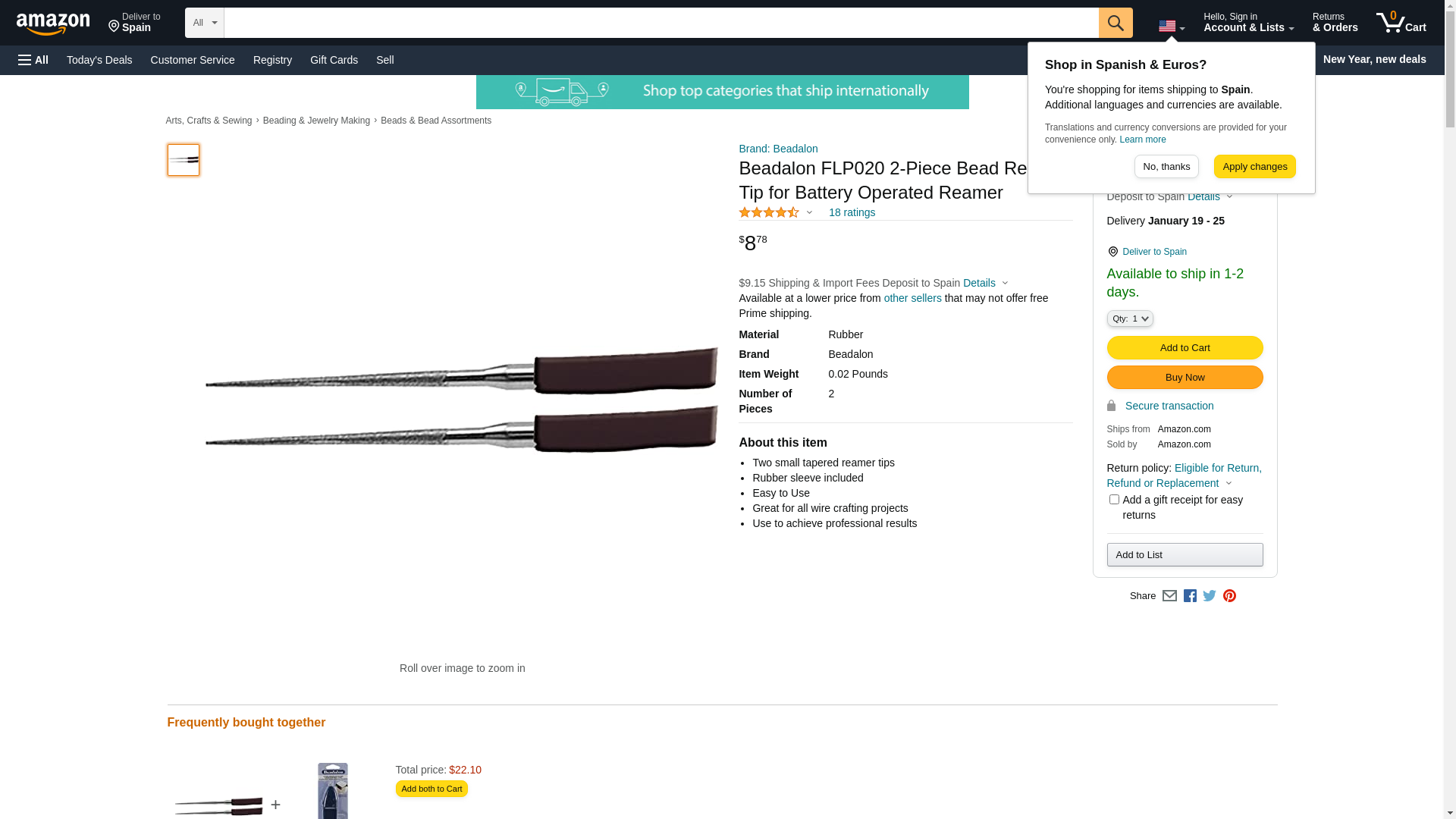Open the search category All dropdown
Screen dimensions: 1456x819
205,23
